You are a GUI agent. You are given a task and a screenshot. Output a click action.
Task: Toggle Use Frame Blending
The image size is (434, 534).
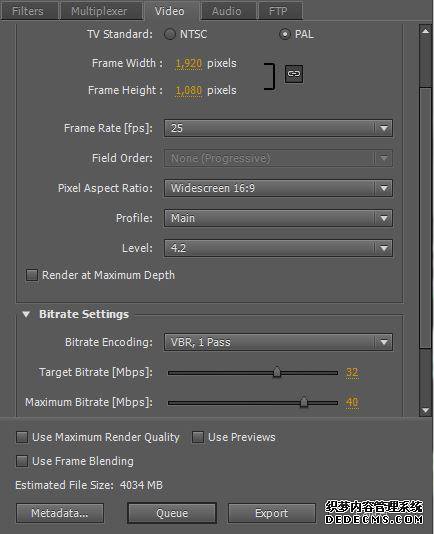[22, 461]
